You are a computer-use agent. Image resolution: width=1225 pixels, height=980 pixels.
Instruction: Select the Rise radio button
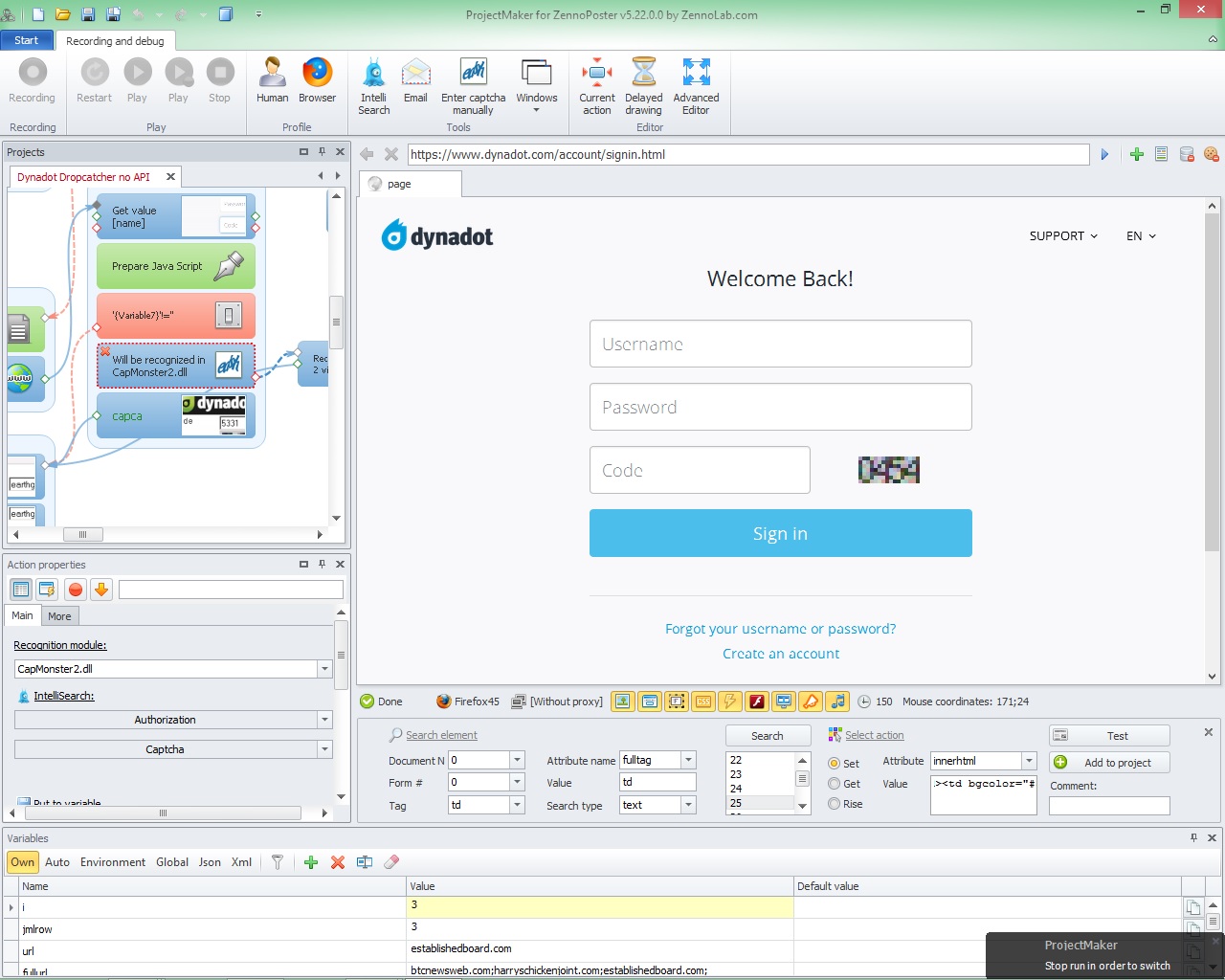coord(835,804)
